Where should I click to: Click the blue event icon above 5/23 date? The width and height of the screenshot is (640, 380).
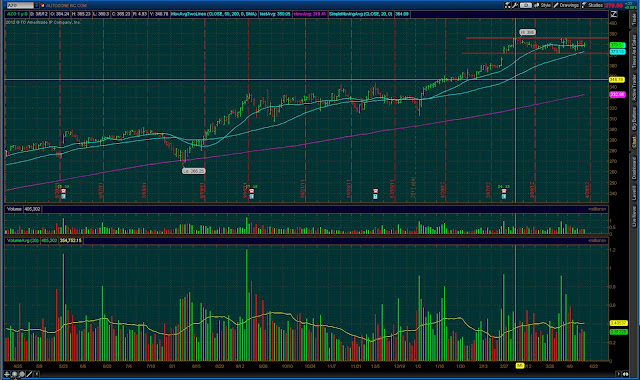coord(63,196)
